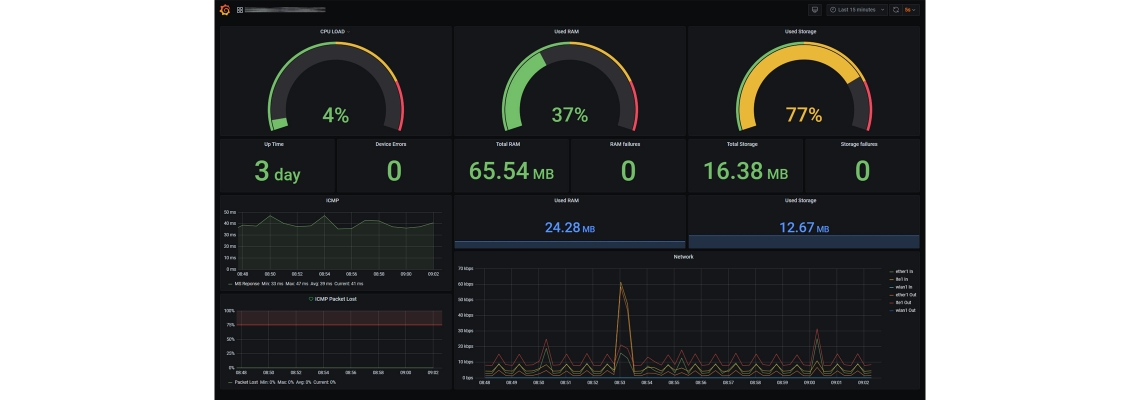Click the Up Time panel title
1140x400 pixels.
(x=275, y=144)
